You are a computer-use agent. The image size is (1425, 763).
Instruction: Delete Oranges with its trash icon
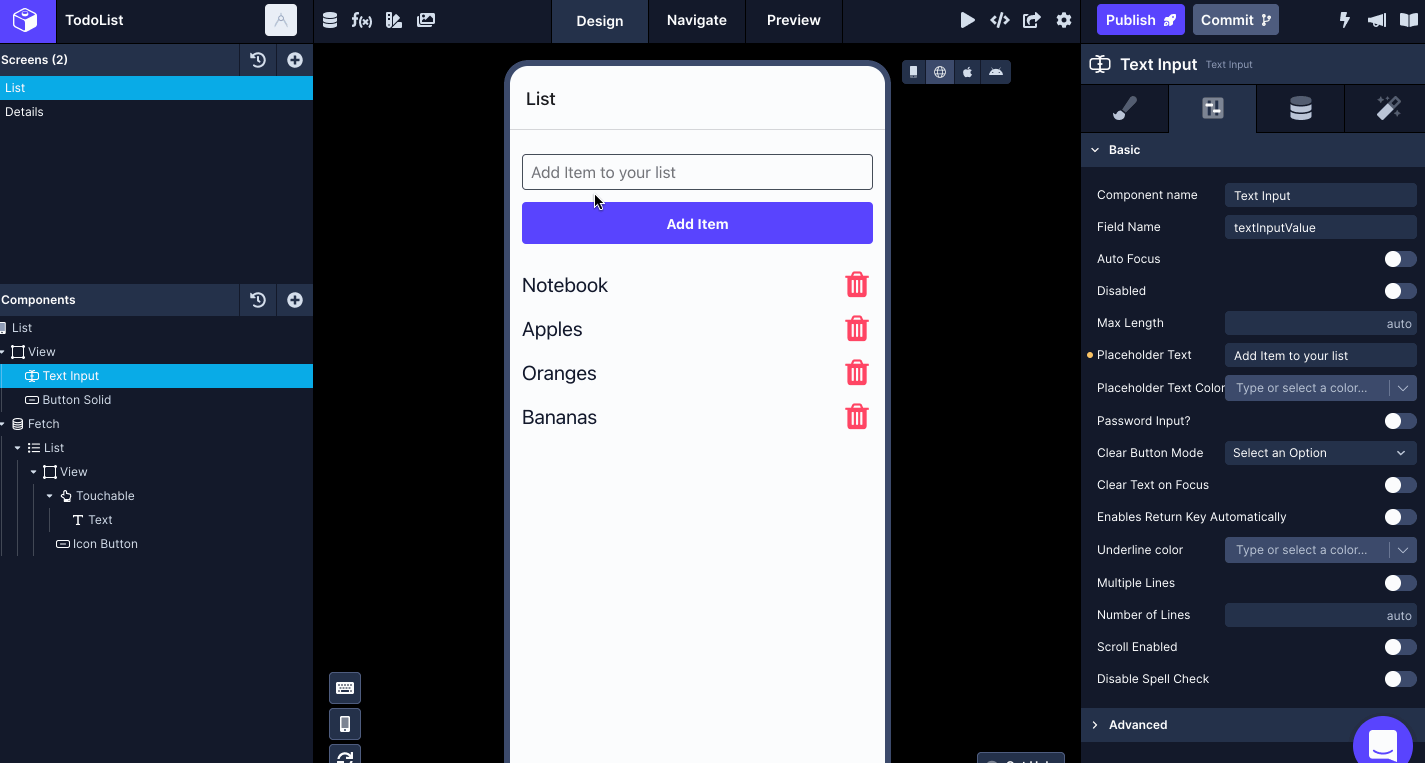pos(857,373)
